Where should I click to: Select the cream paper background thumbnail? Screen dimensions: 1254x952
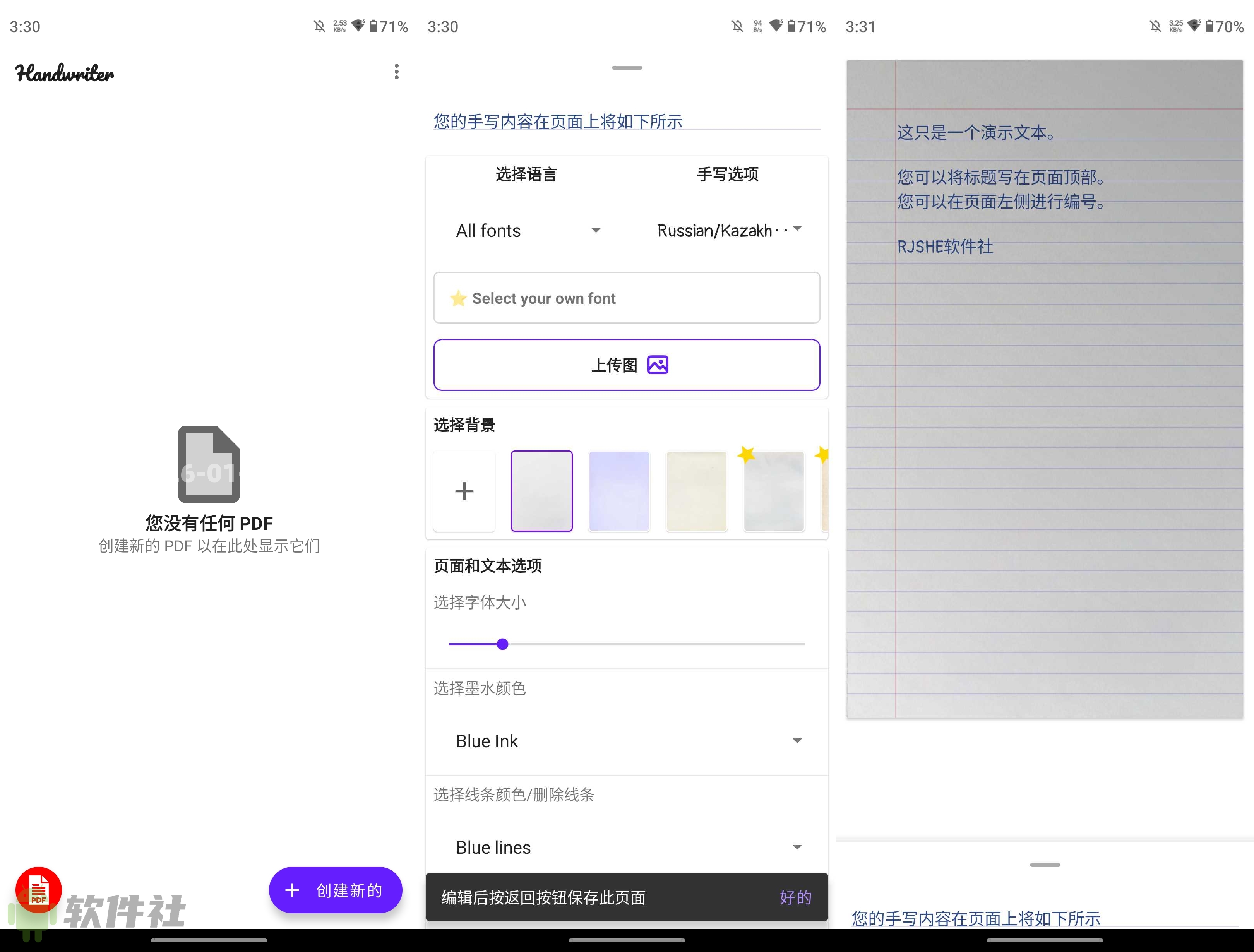coord(696,491)
